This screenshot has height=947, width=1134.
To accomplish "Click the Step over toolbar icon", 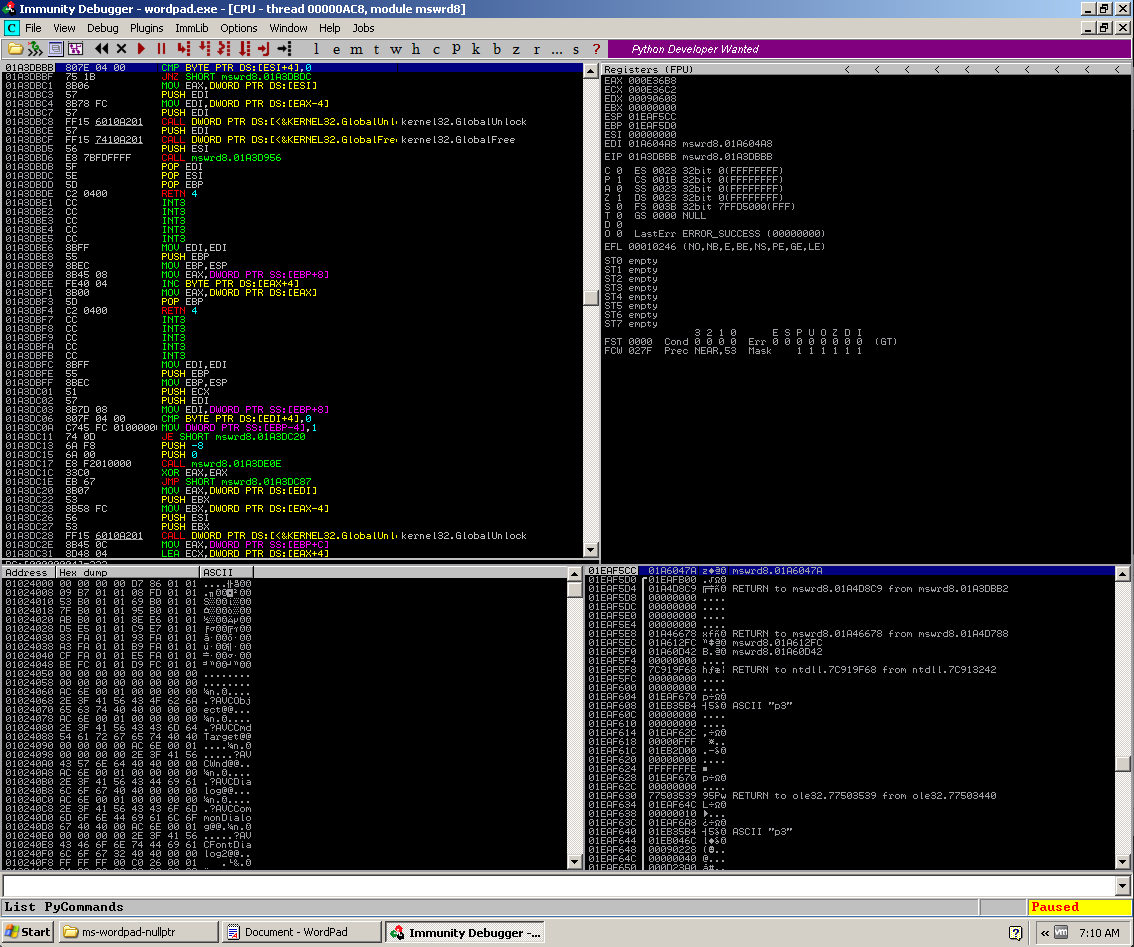I will 204,49.
